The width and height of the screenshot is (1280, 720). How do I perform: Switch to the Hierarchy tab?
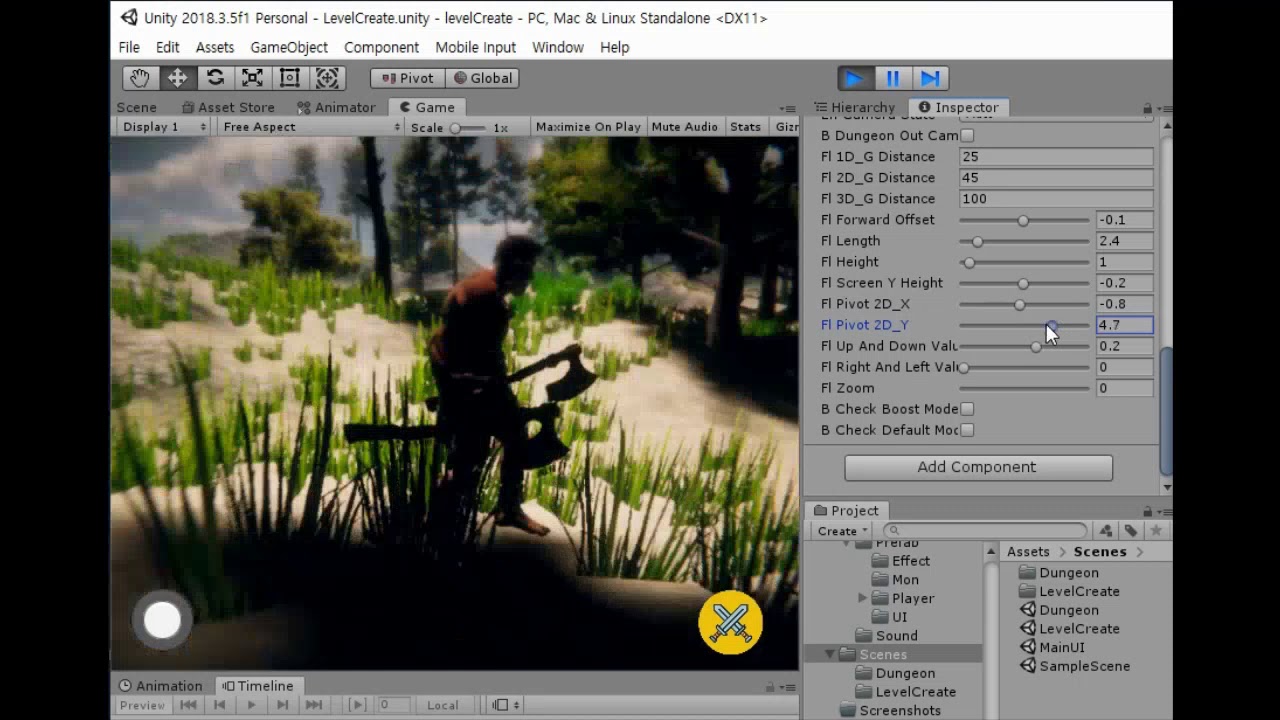pyautogui.click(x=854, y=107)
